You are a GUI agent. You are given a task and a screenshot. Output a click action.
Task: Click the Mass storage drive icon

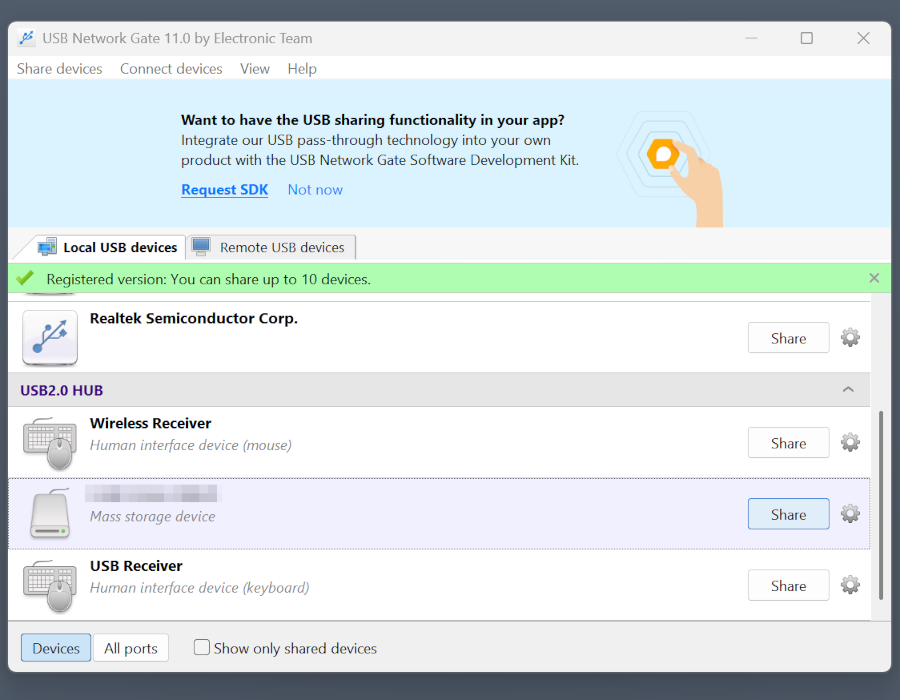[x=51, y=514]
